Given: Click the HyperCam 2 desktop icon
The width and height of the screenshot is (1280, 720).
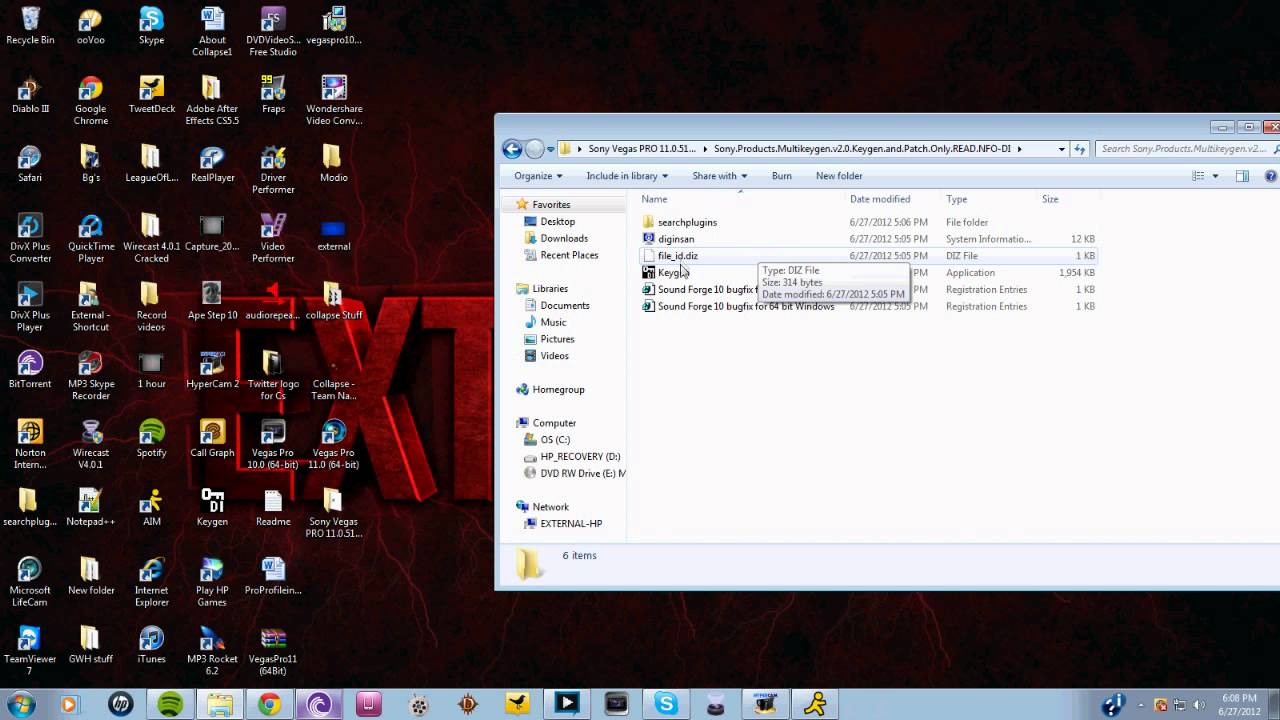Looking at the screenshot, I should [x=212, y=370].
